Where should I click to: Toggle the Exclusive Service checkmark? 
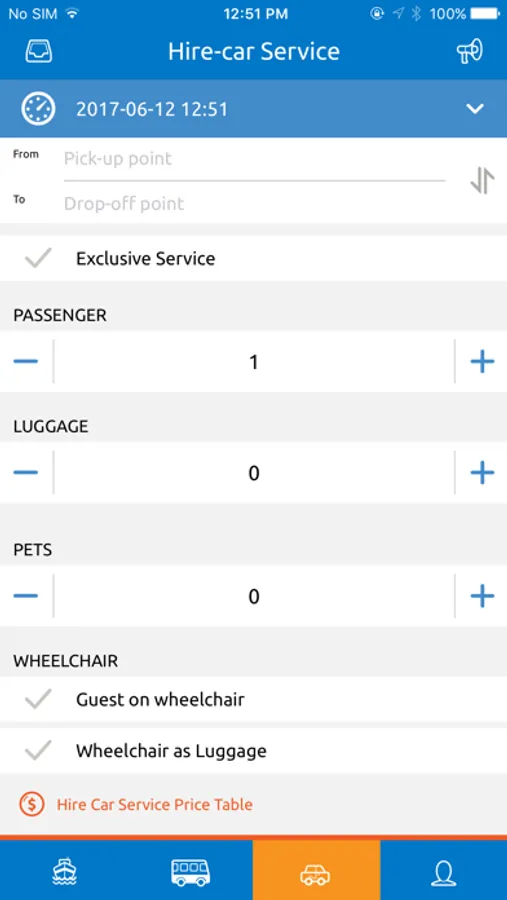(38, 258)
